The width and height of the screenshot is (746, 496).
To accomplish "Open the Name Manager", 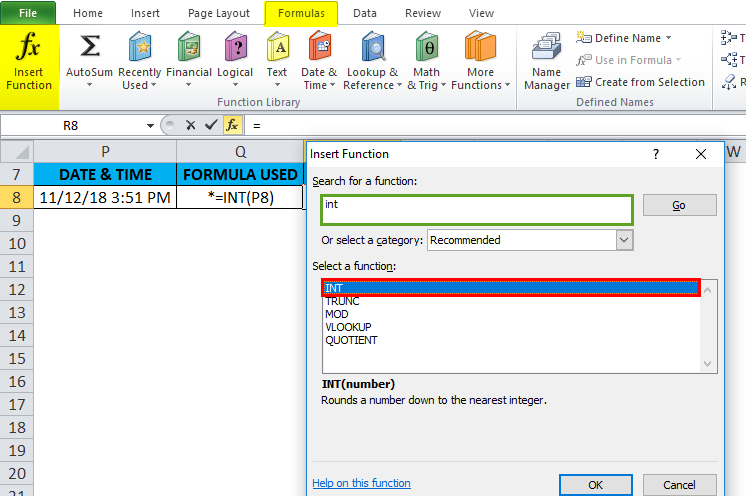I will (546, 62).
